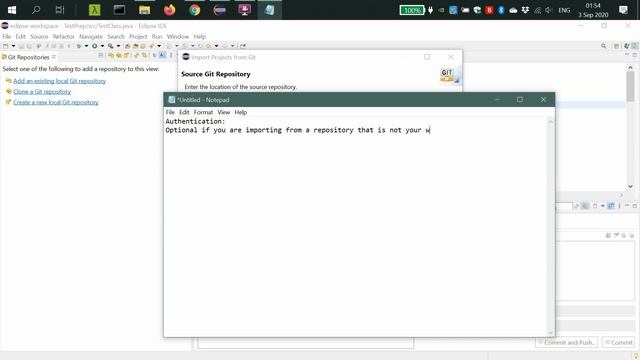Click the Eclipse search magnifier icon at toolbar right
This screenshot has height=360, width=640.
click(x=603, y=46)
